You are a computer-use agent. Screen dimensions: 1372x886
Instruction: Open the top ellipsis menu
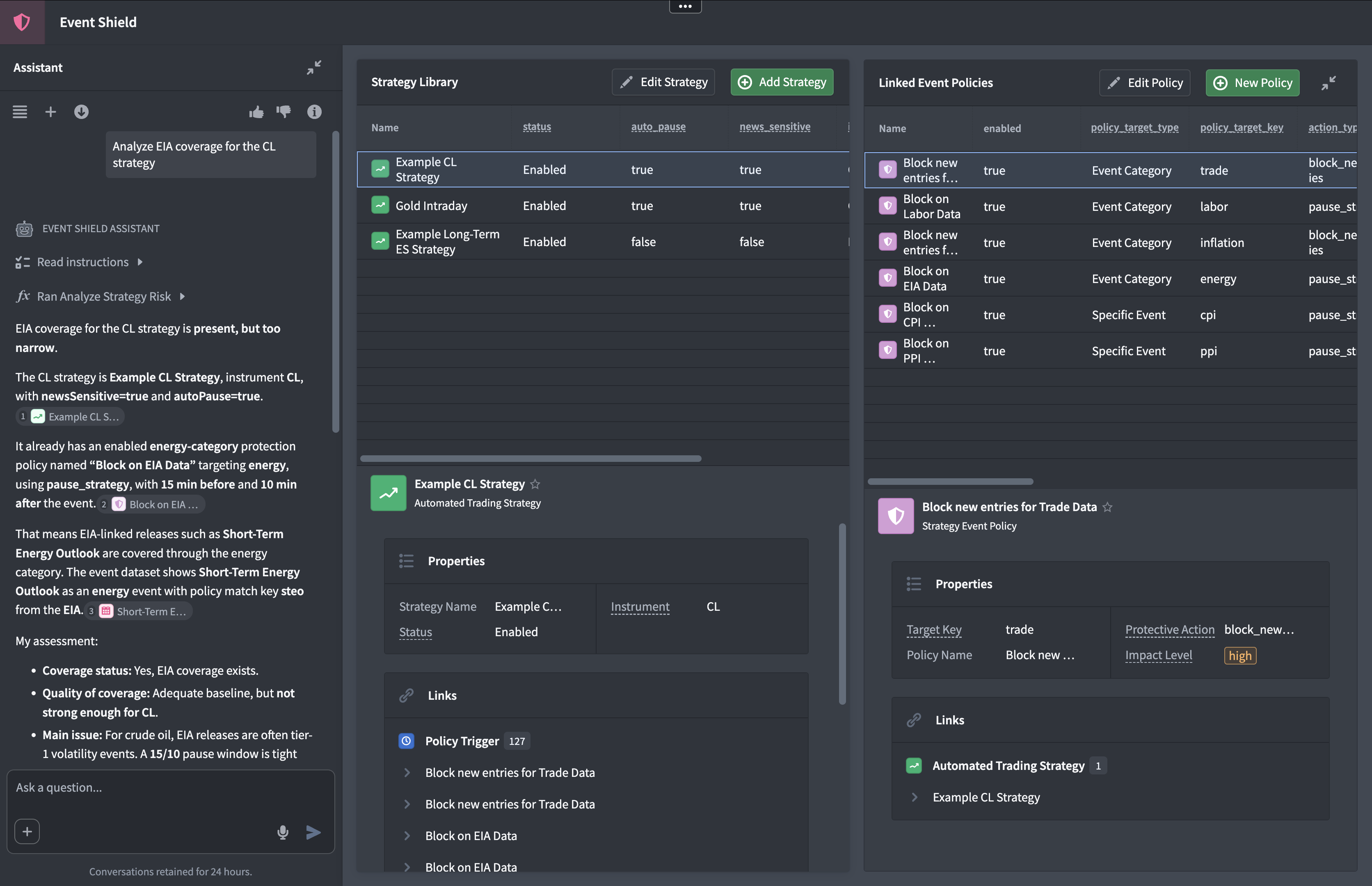pos(685,6)
